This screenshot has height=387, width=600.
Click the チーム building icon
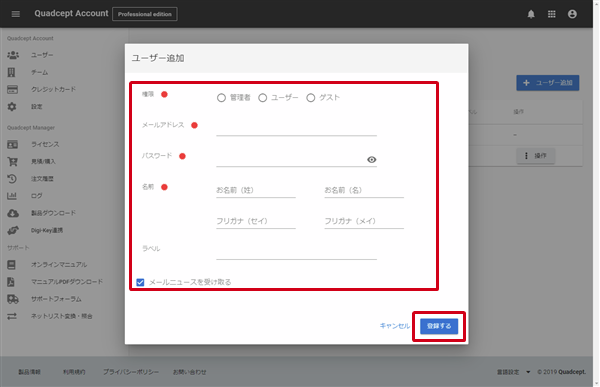pyautogui.click(x=11, y=72)
